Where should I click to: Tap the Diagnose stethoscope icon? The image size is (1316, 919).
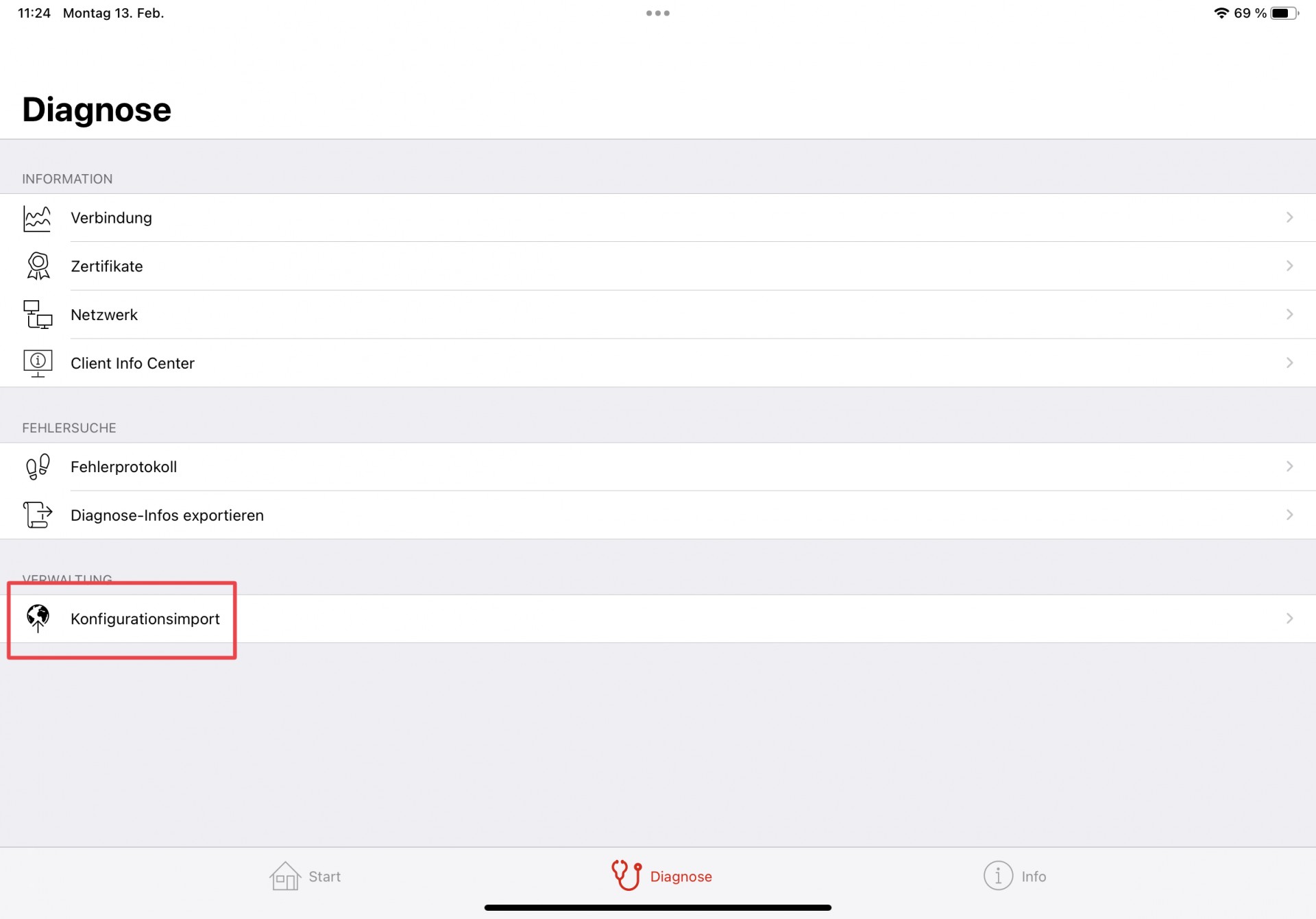point(626,875)
